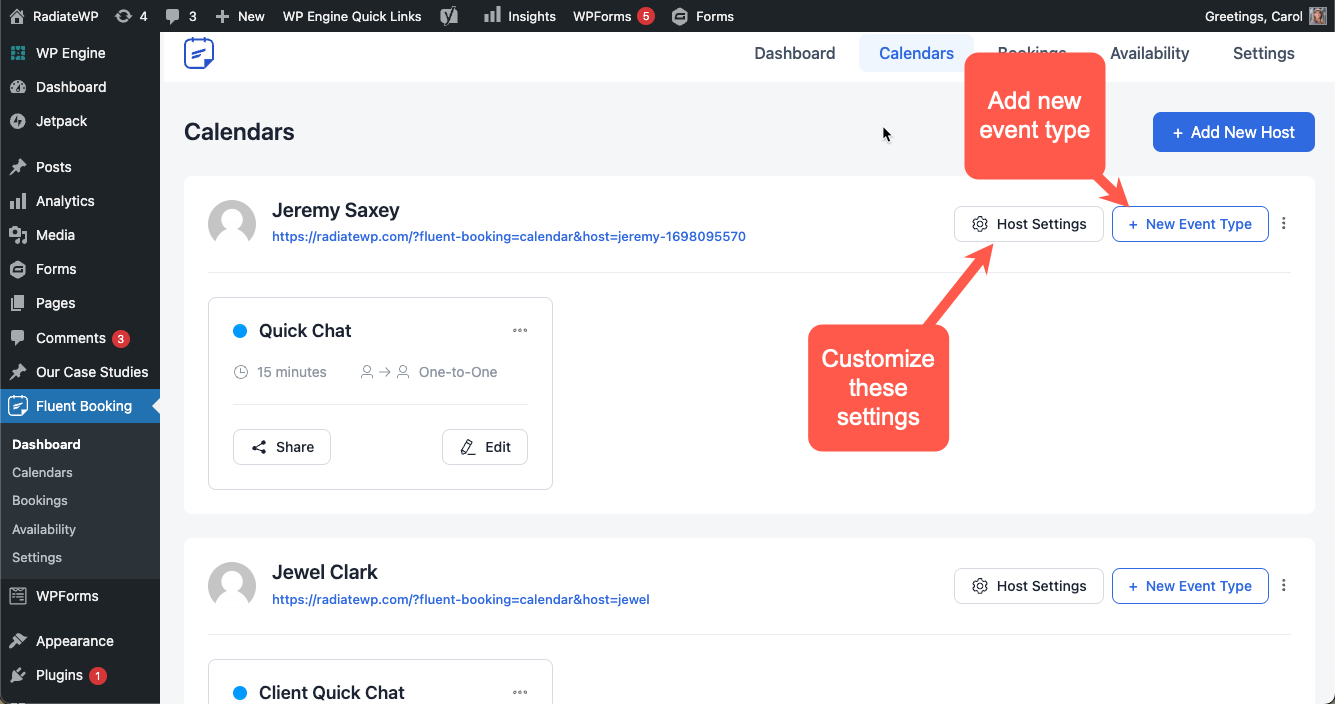Click the Yoast SEO icon in admin bar
The image size is (1335, 704).
[449, 16]
